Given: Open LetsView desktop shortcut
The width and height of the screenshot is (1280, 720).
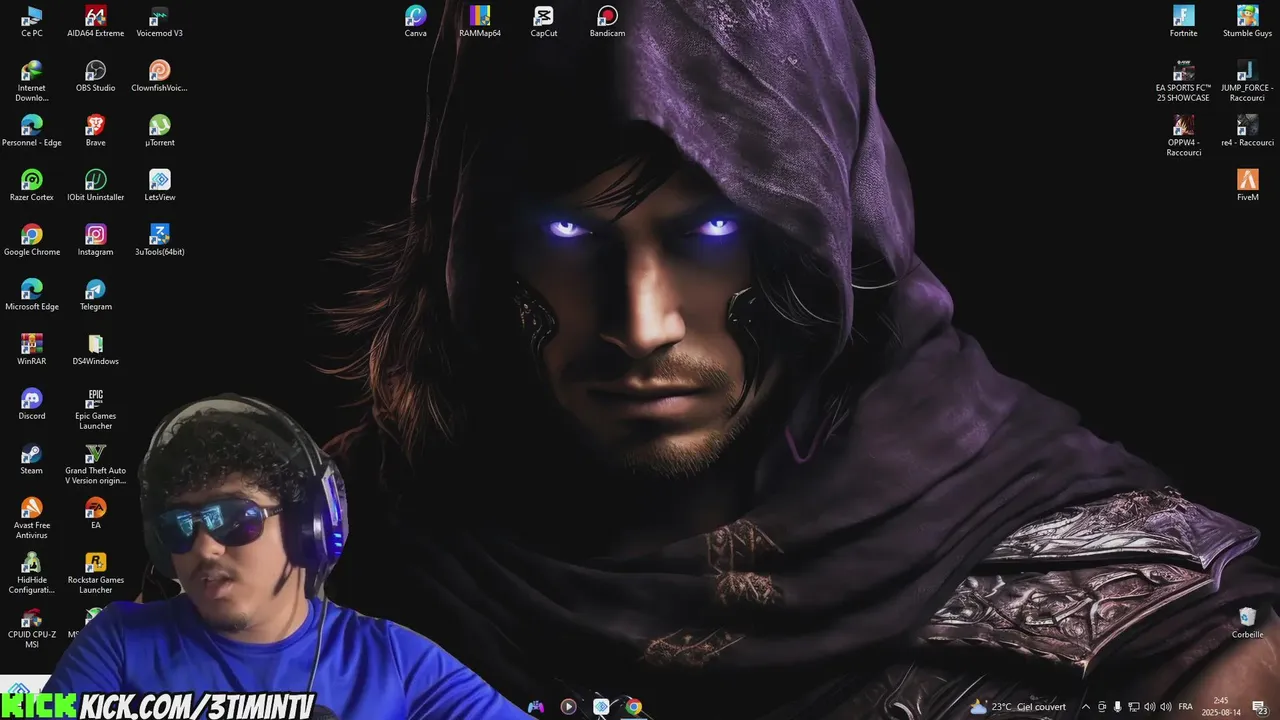Looking at the screenshot, I should click(160, 186).
